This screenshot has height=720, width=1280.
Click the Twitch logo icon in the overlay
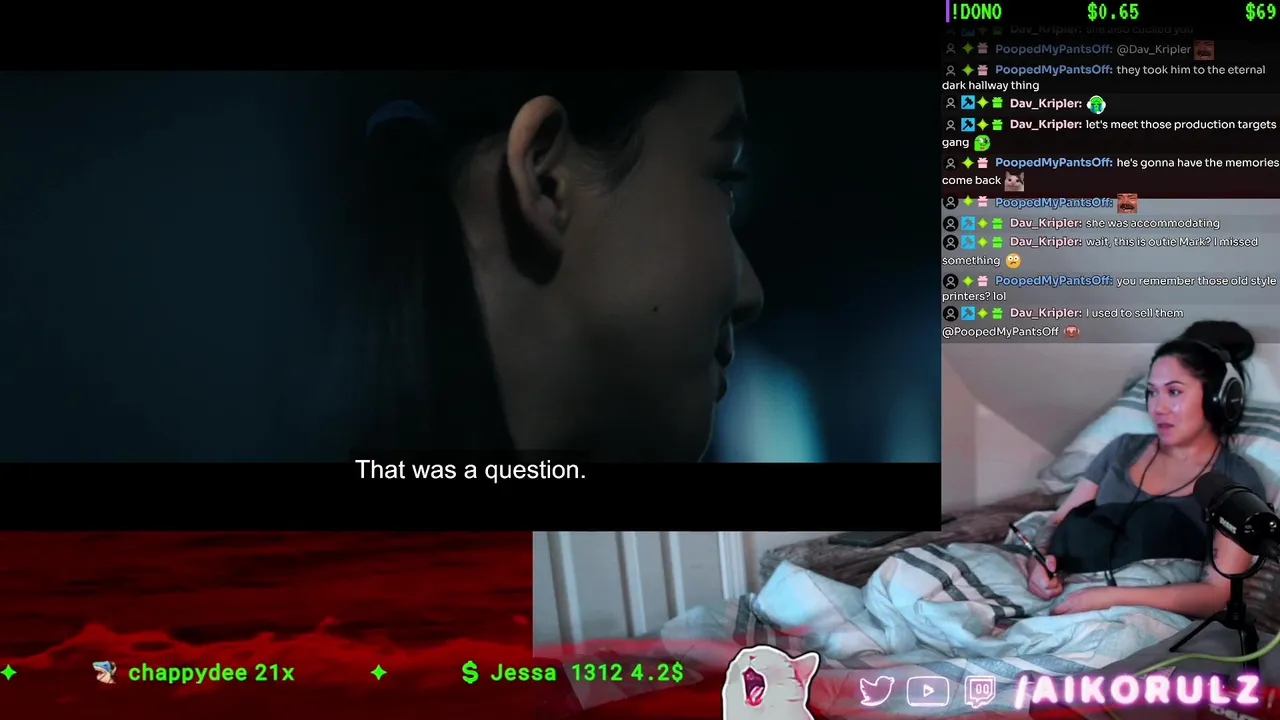point(980,691)
